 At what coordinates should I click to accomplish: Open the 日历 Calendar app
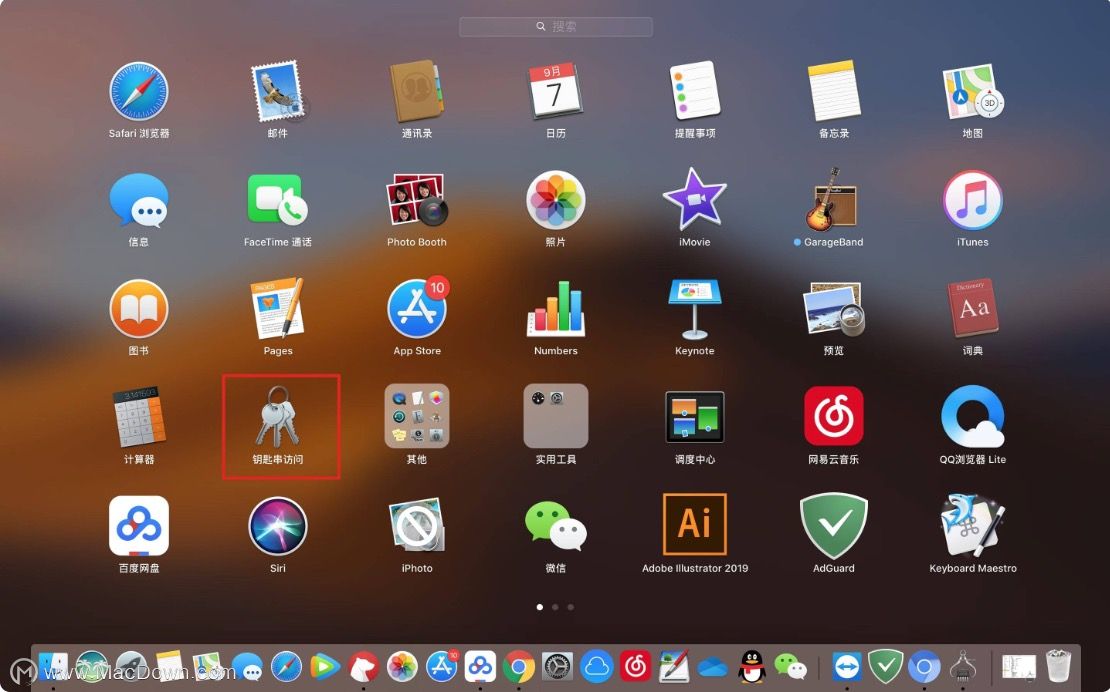[556, 91]
